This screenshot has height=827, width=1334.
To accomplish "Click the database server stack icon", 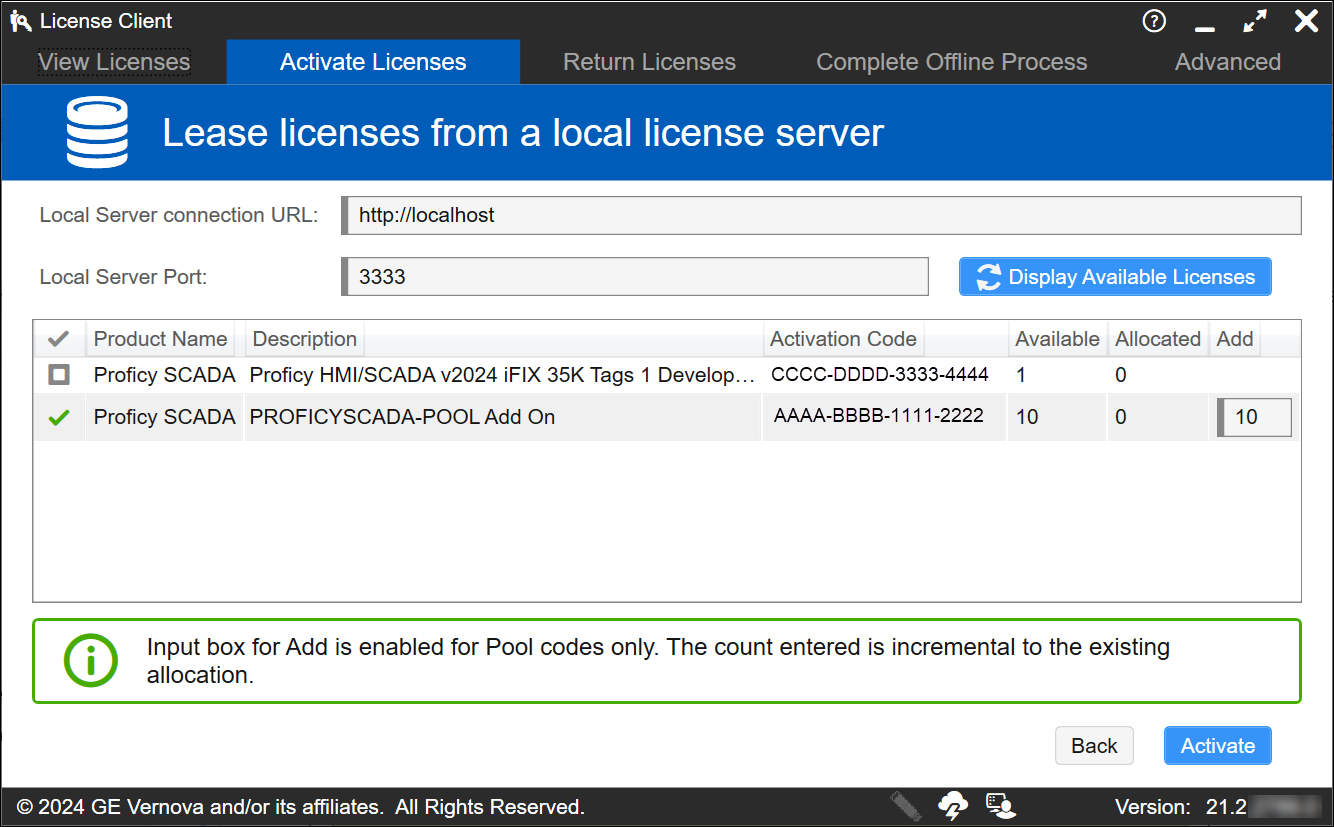I will tap(97, 132).
